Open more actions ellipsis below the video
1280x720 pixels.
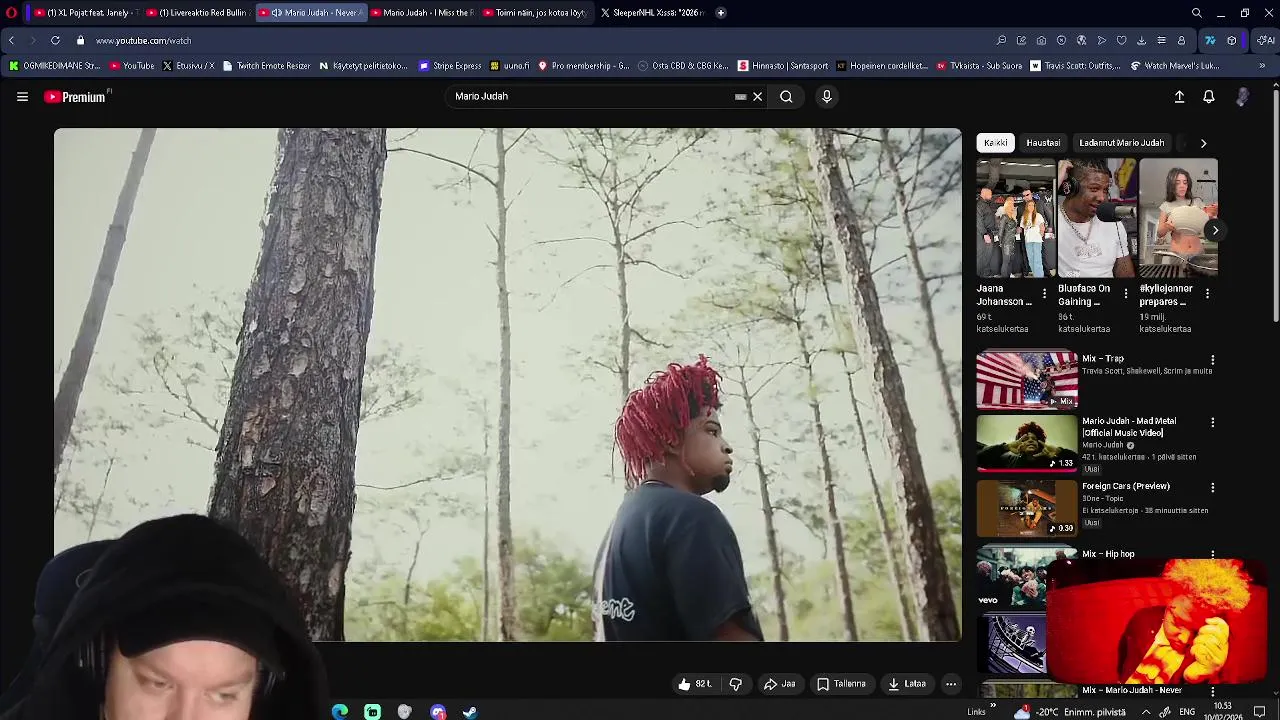(951, 684)
